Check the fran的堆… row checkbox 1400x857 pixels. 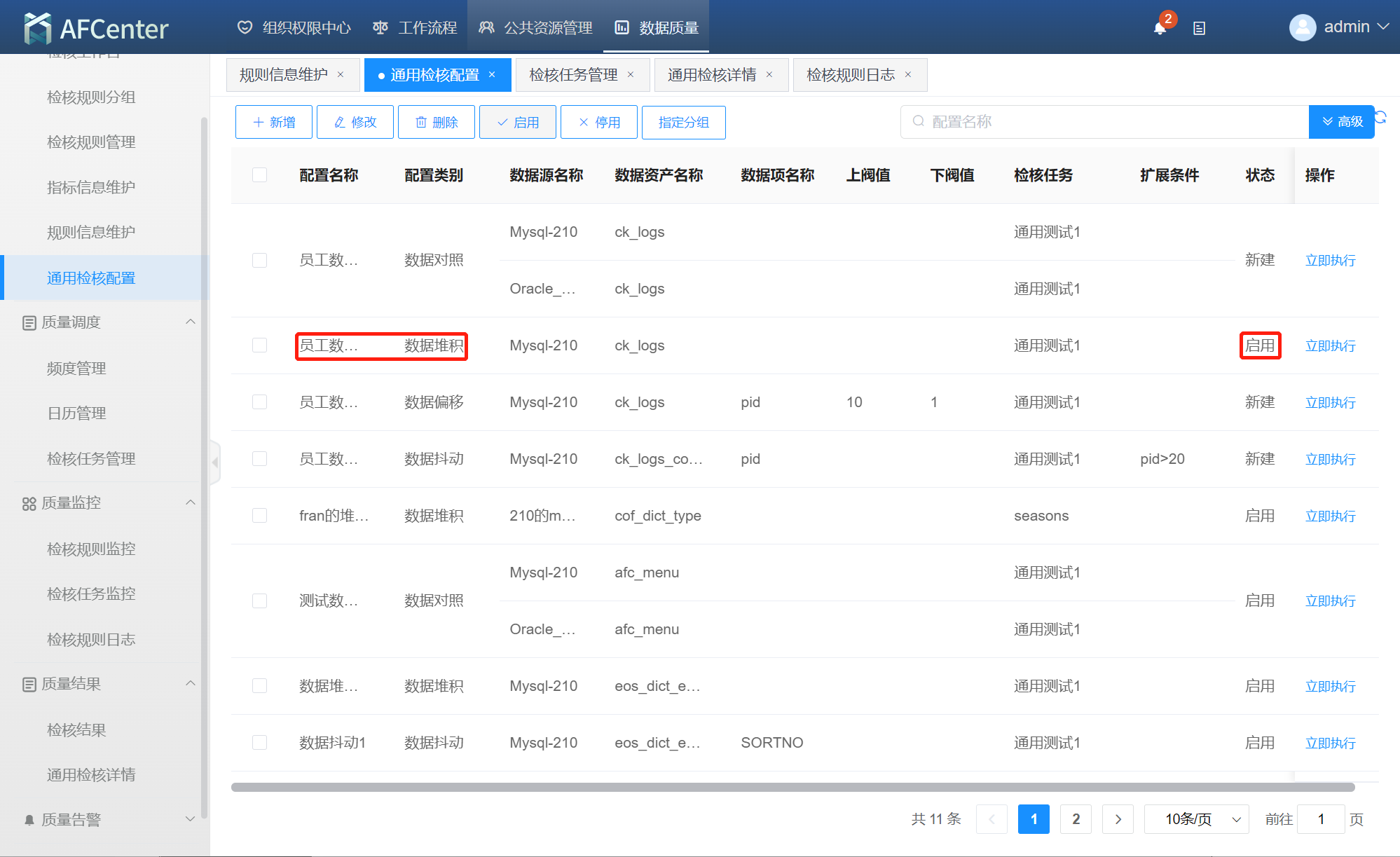[259, 516]
